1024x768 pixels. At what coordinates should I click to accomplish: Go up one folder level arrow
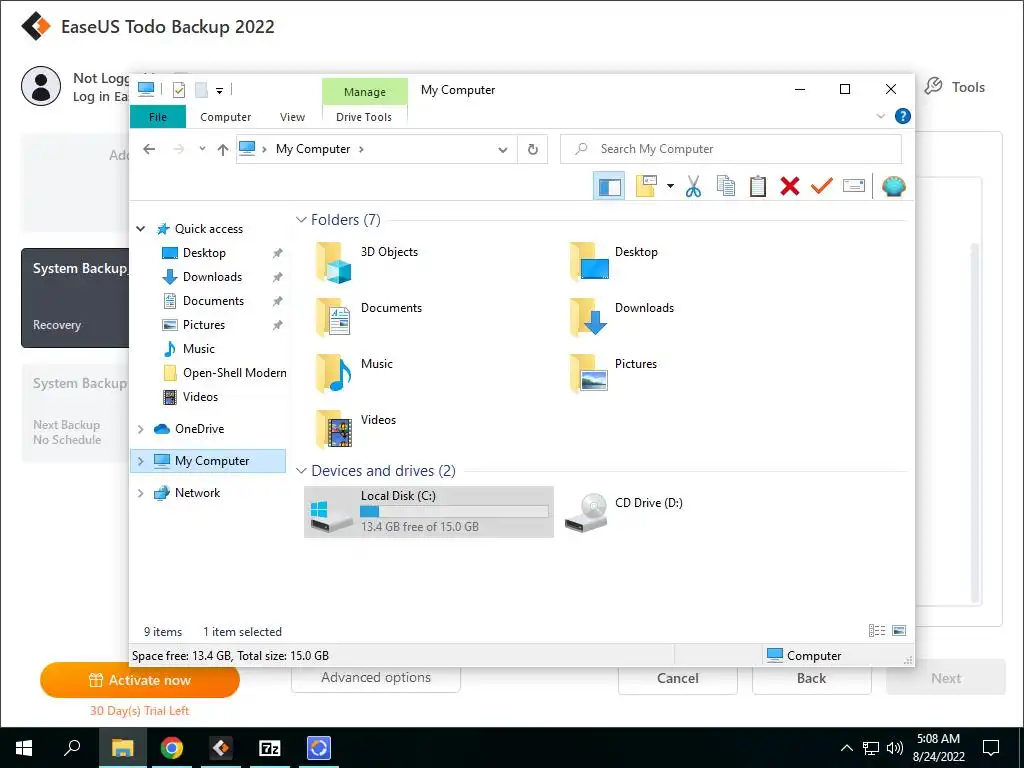(x=223, y=150)
